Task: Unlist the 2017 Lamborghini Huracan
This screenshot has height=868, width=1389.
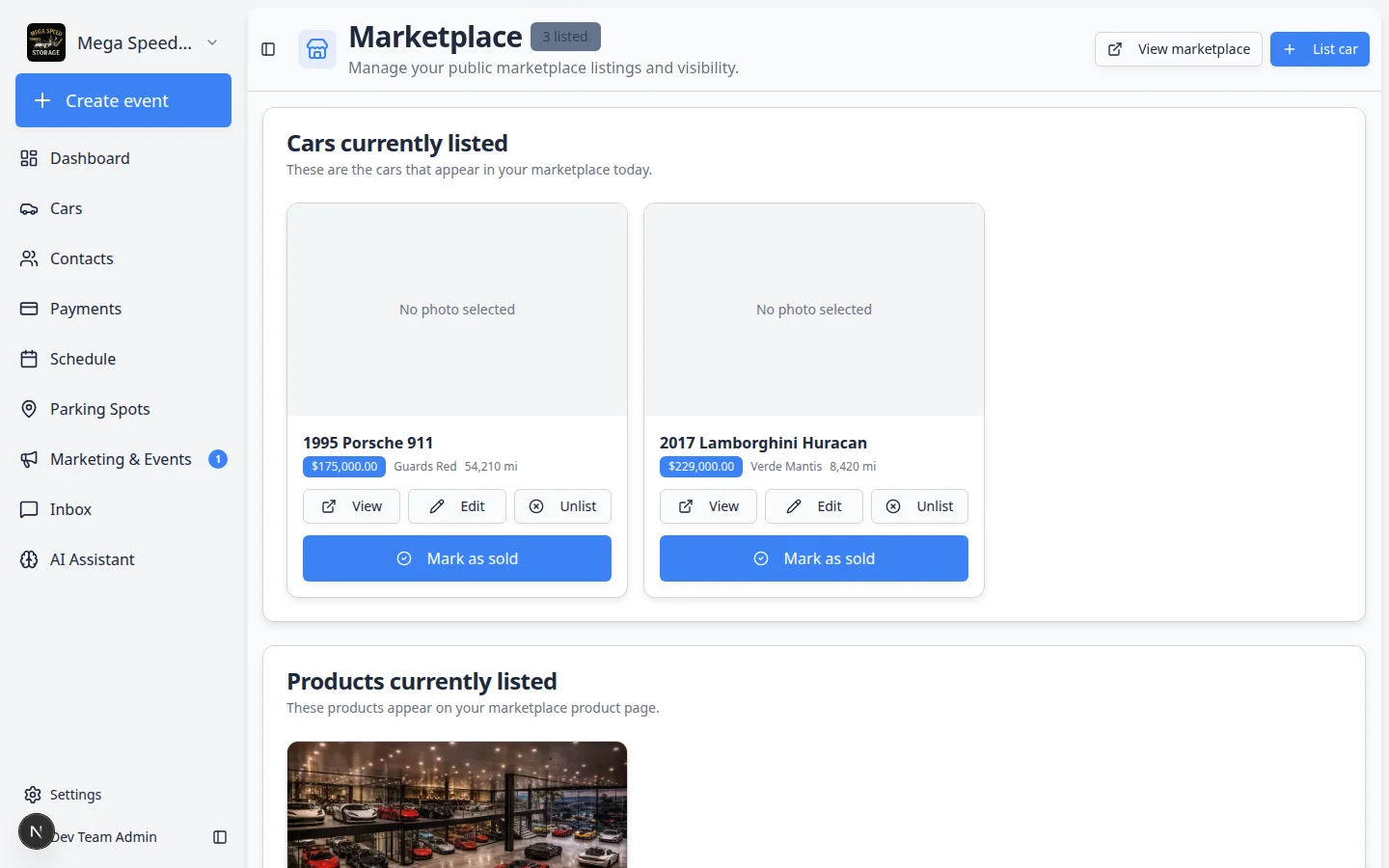Action: click(x=919, y=506)
